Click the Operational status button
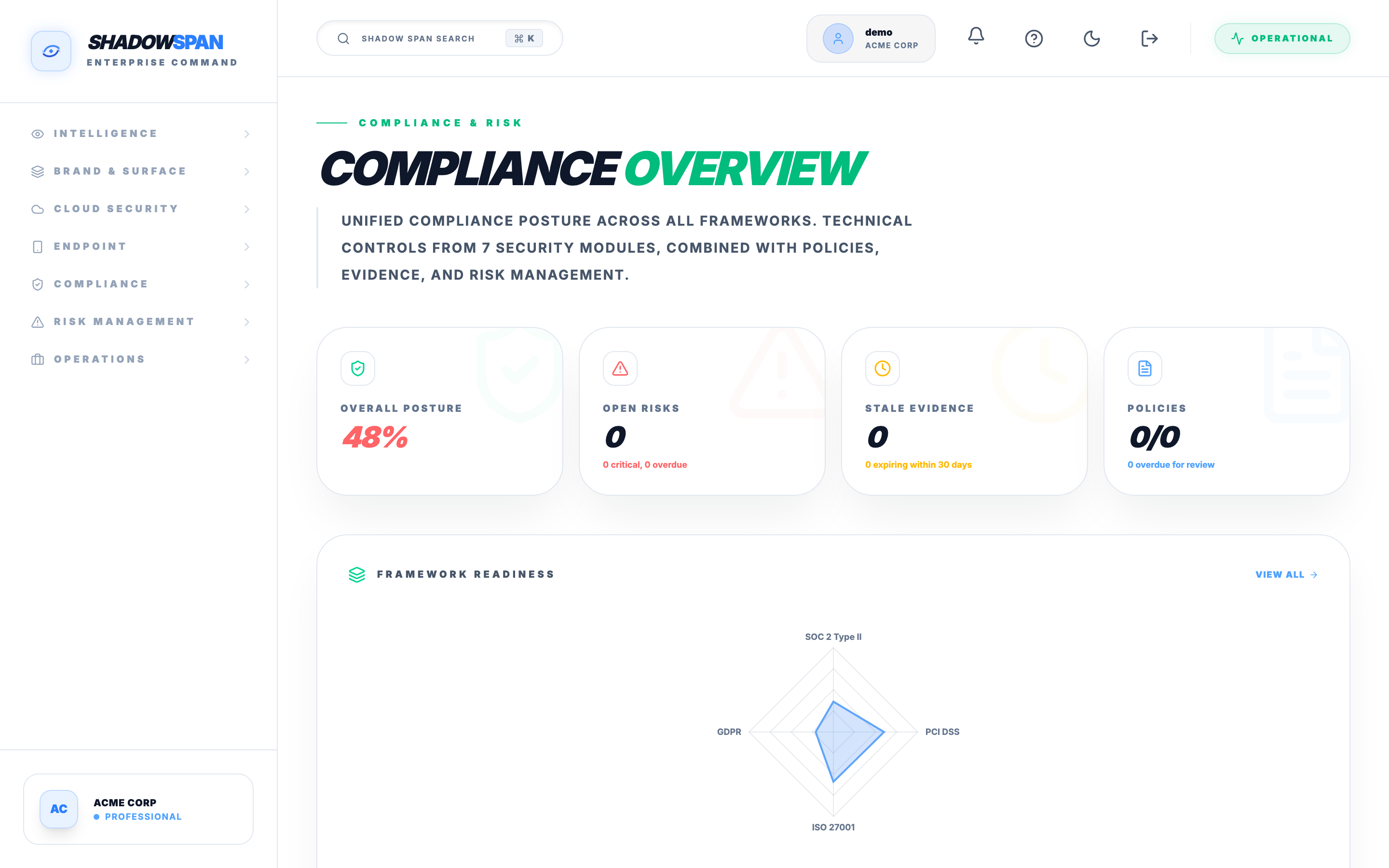The width and height of the screenshot is (1389, 868). tap(1281, 39)
